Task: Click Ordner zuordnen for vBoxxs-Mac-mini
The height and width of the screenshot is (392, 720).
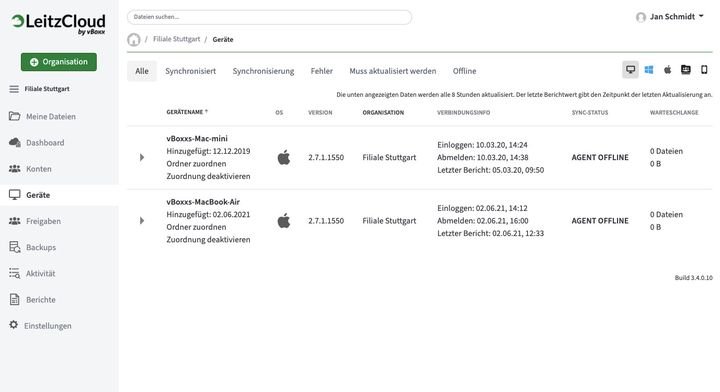Action: point(196,164)
